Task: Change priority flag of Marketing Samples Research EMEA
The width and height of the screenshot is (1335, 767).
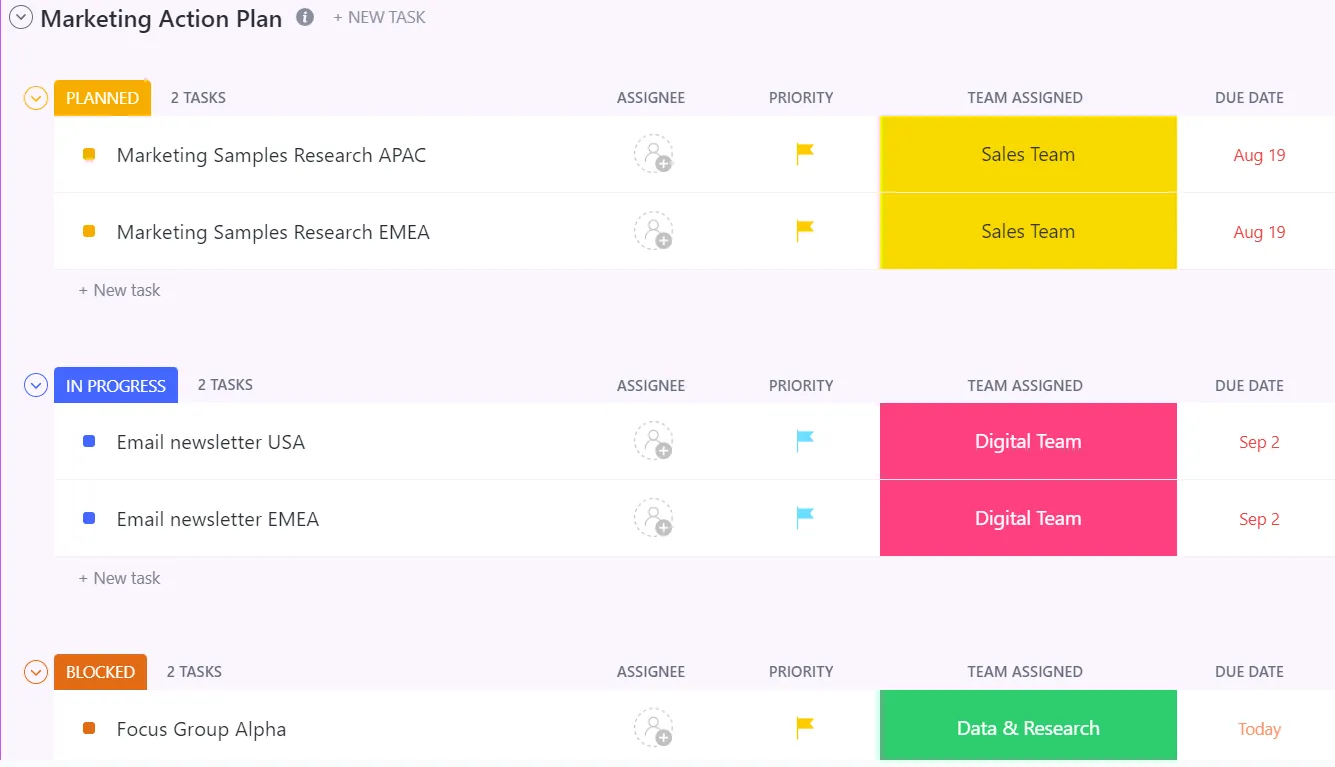Action: point(804,230)
